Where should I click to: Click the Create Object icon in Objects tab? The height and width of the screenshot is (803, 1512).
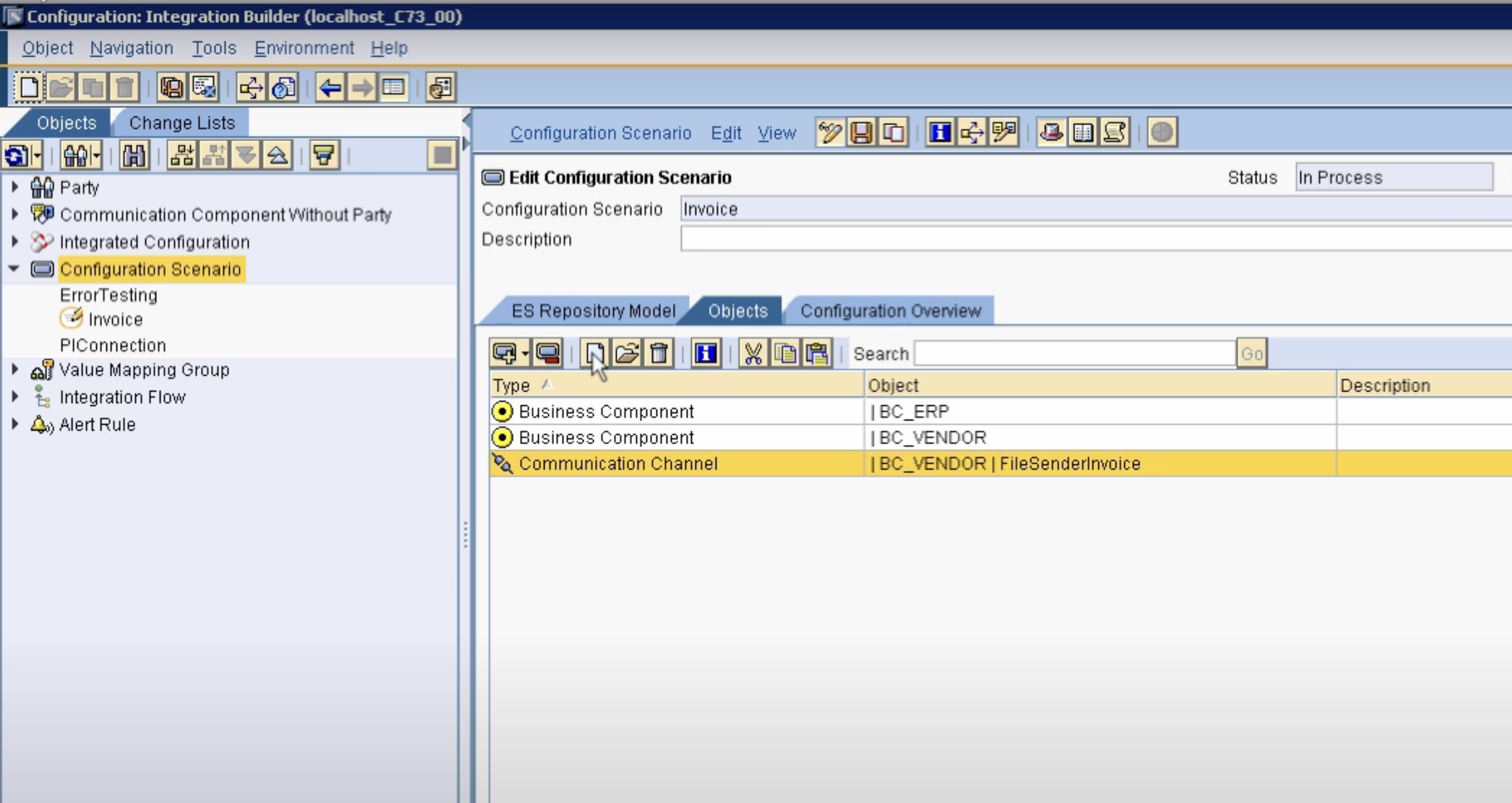click(594, 354)
